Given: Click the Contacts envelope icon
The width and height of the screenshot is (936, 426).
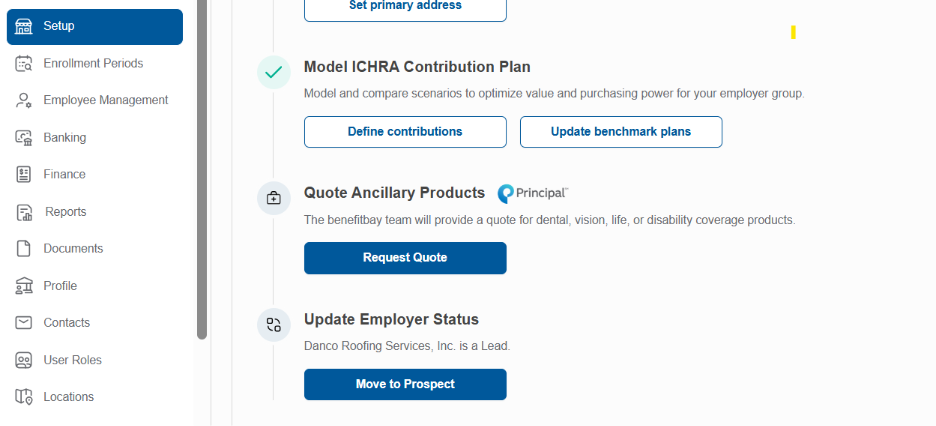Looking at the screenshot, I should point(23,323).
